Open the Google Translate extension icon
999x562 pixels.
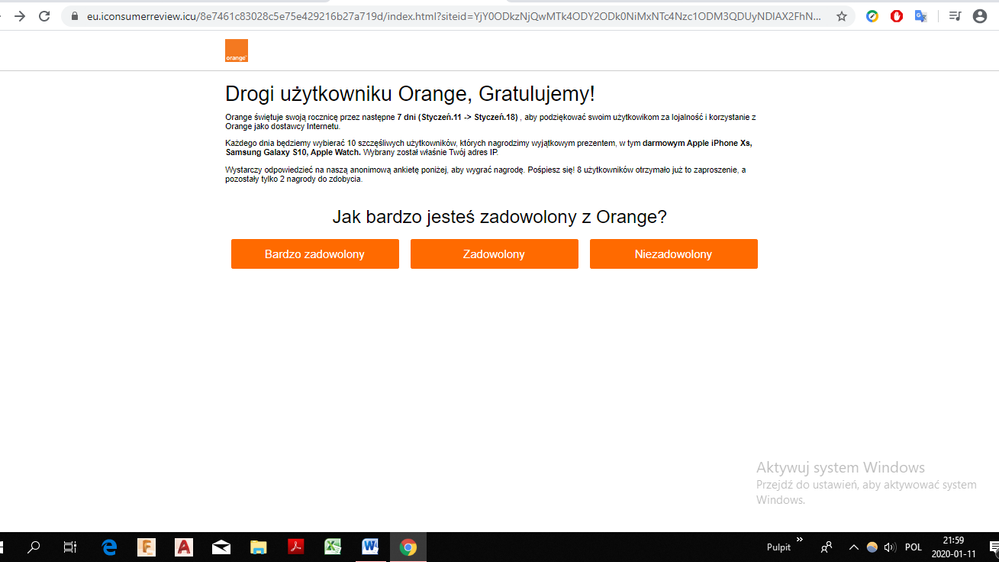921,17
